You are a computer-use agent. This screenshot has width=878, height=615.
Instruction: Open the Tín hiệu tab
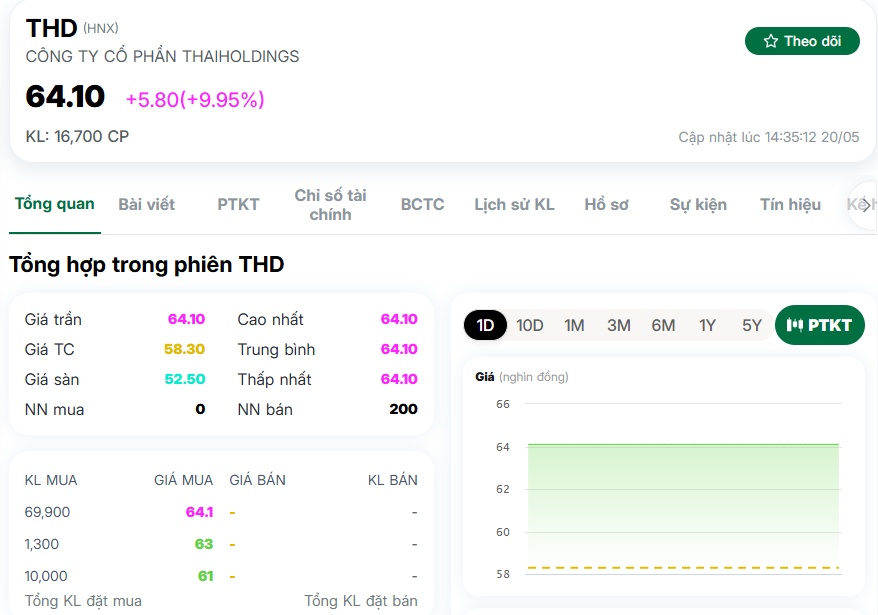pyautogui.click(x=790, y=204)
